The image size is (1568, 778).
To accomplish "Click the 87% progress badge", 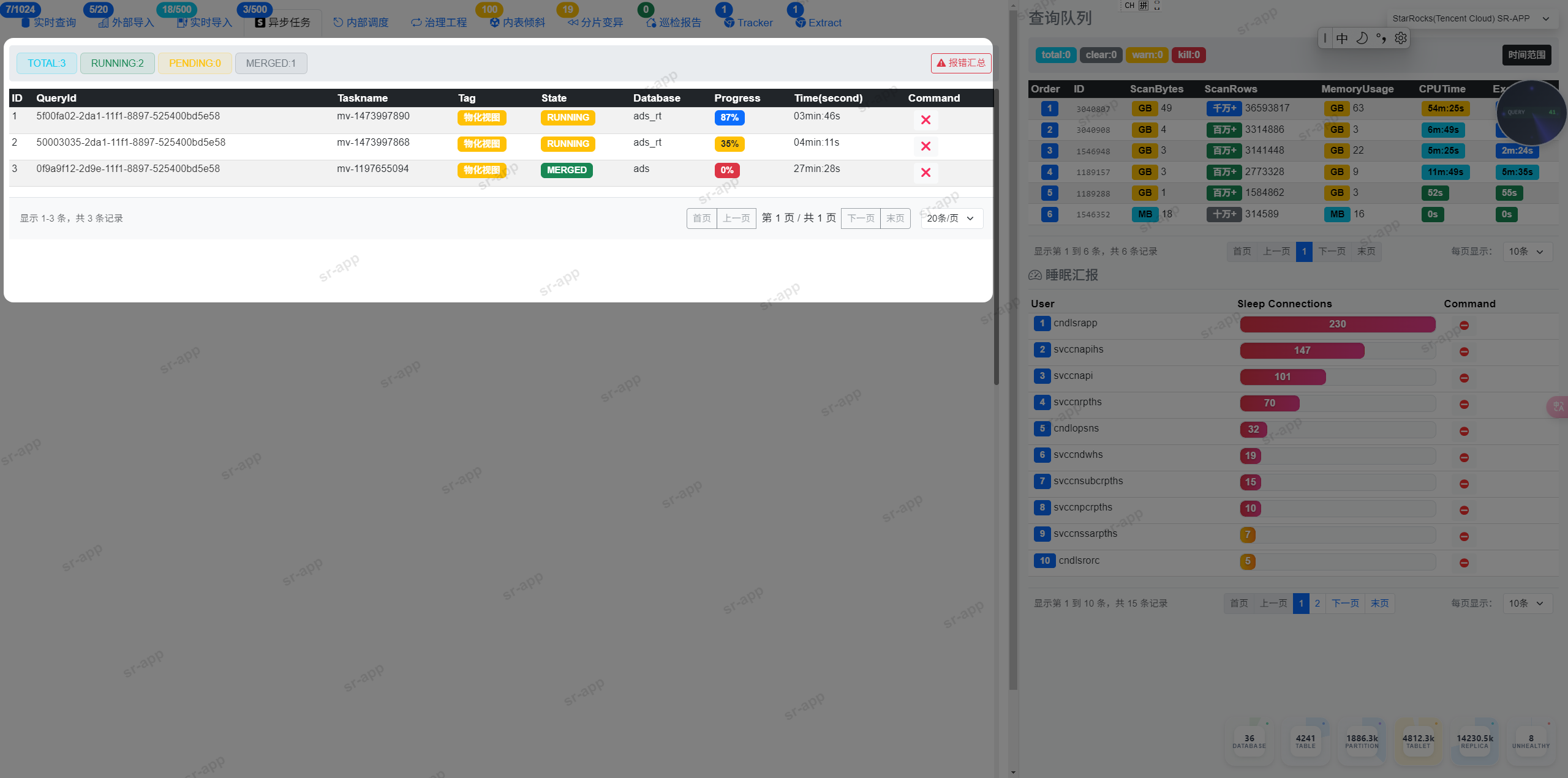I will 729,118.
